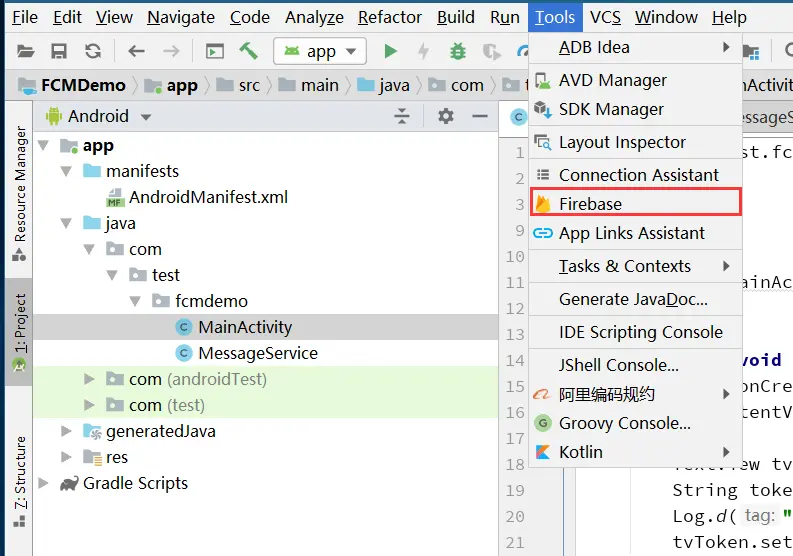Viewport: 793px width, 556px height.
Task: Click the select run/debug configuration icon
Action: tap(214, 51)
